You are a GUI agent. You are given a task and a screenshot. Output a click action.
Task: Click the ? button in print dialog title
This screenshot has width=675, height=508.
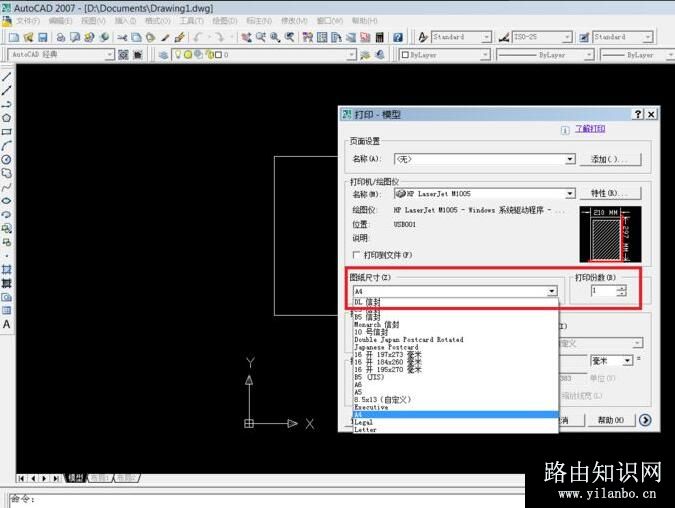click(x=638, y=114)
